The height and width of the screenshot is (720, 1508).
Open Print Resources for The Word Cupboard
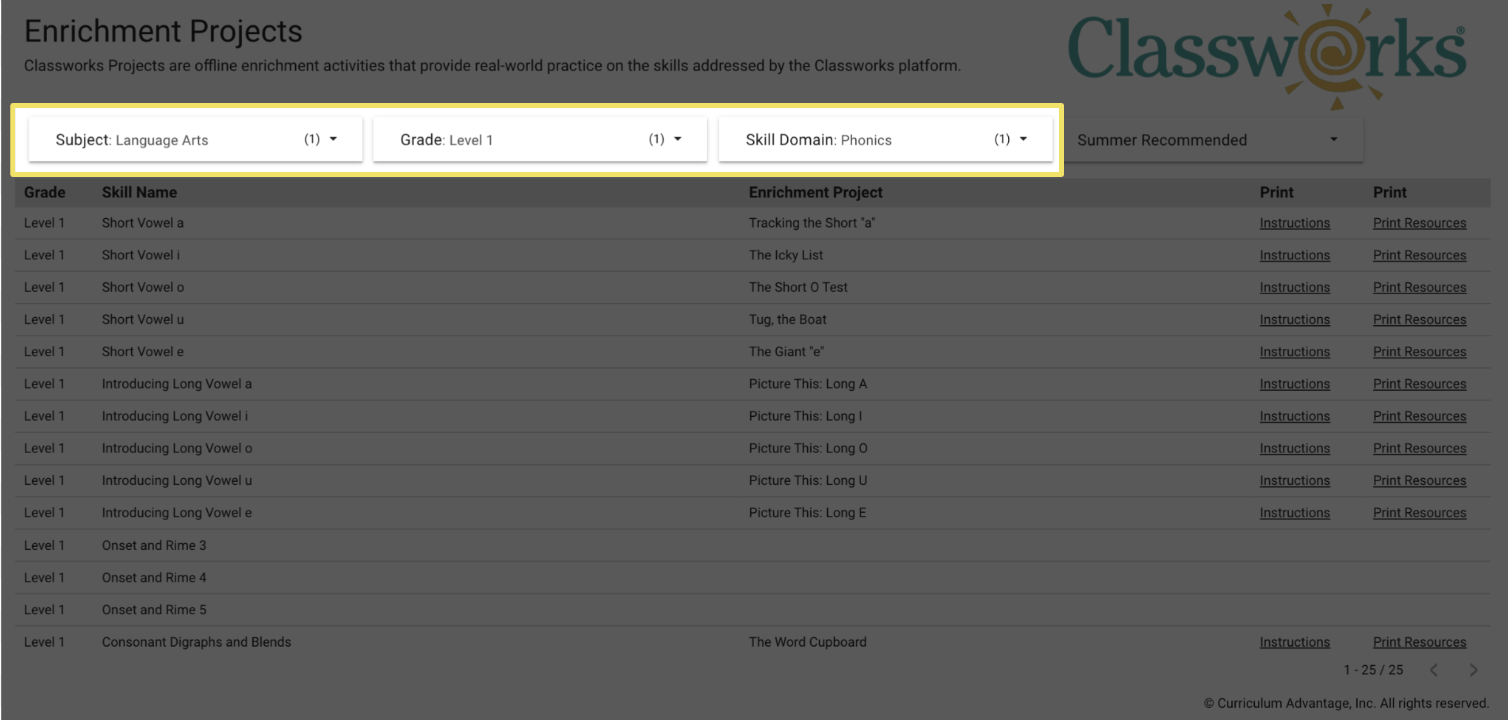pyautogui.click(x=1419, y=642)
